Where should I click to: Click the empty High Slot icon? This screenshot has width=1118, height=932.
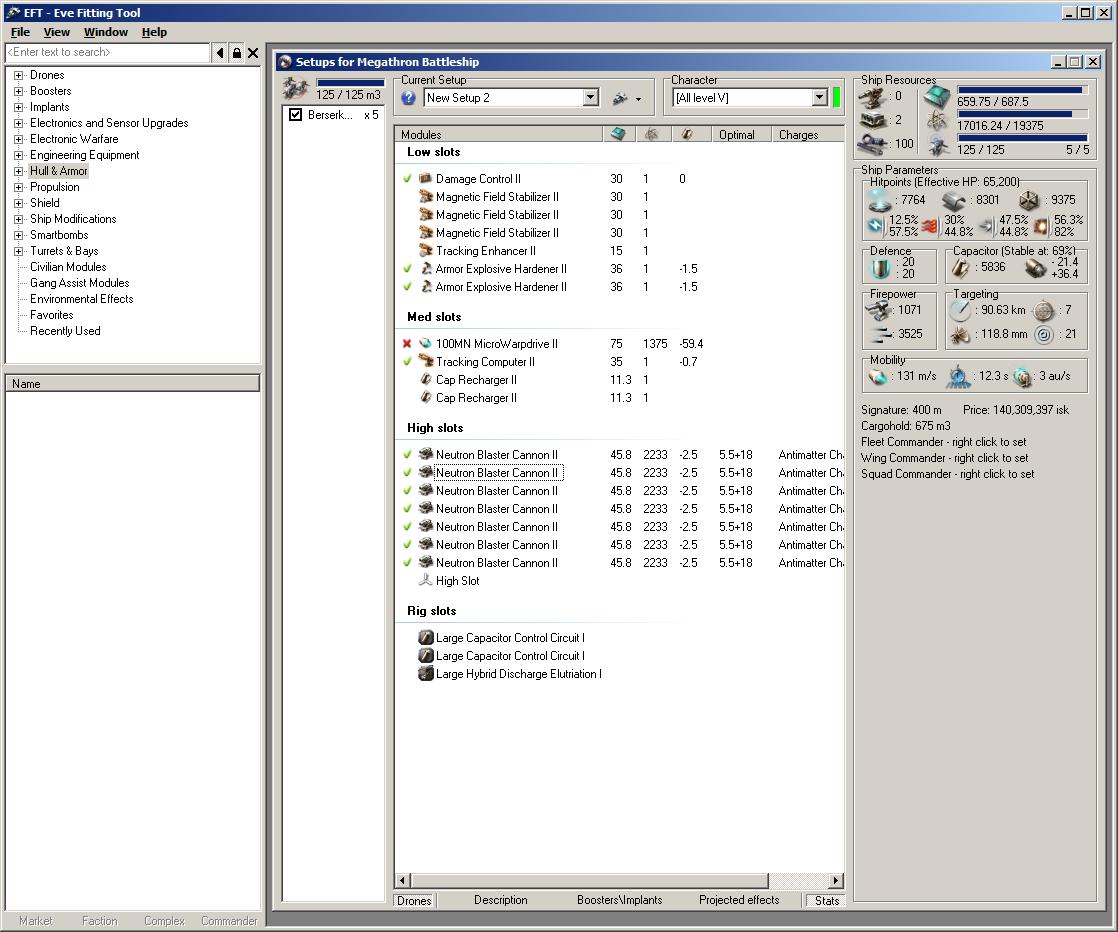tap(426, 580)
